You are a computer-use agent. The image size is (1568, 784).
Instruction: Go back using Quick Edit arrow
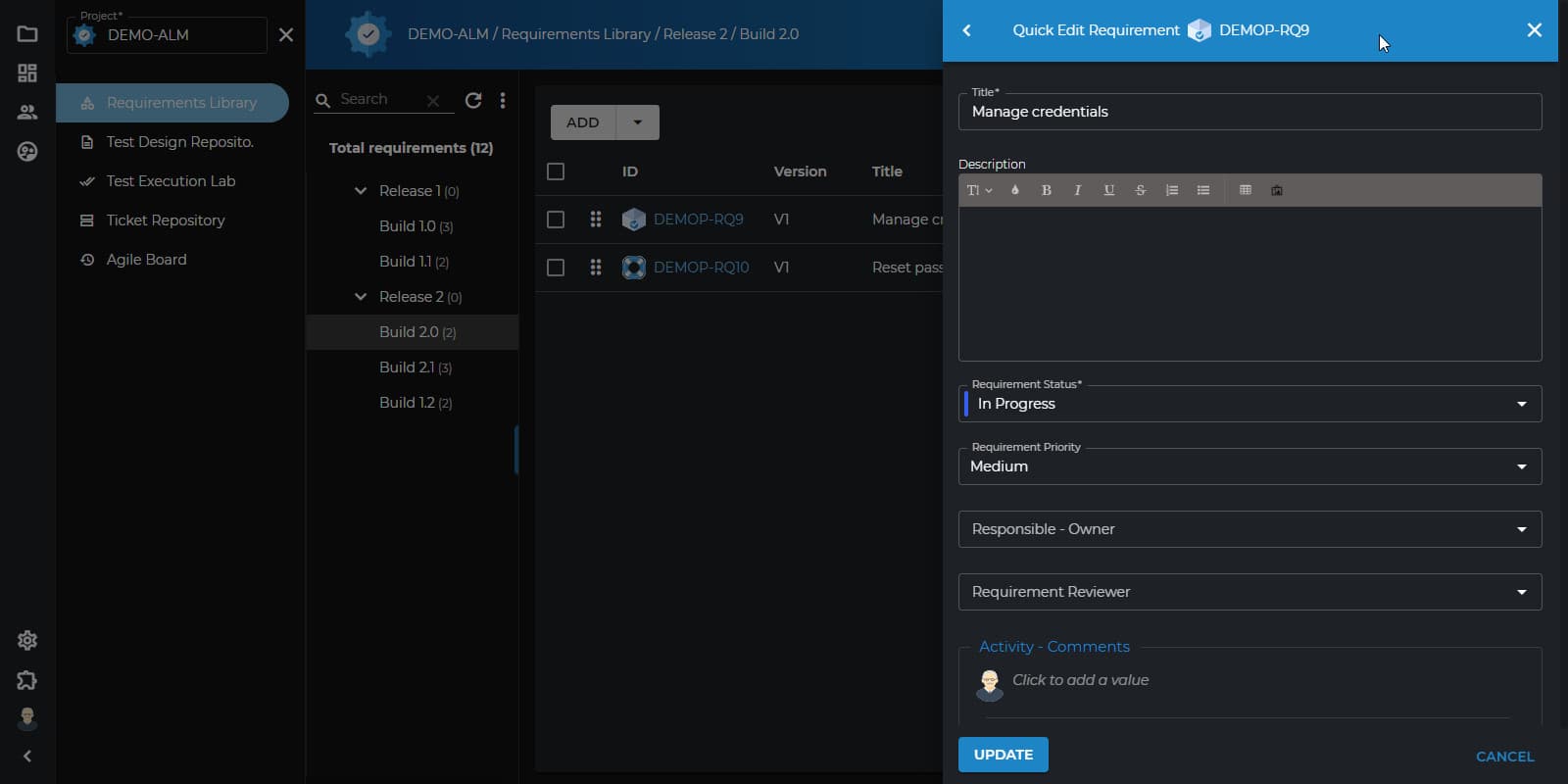point(966,30)
